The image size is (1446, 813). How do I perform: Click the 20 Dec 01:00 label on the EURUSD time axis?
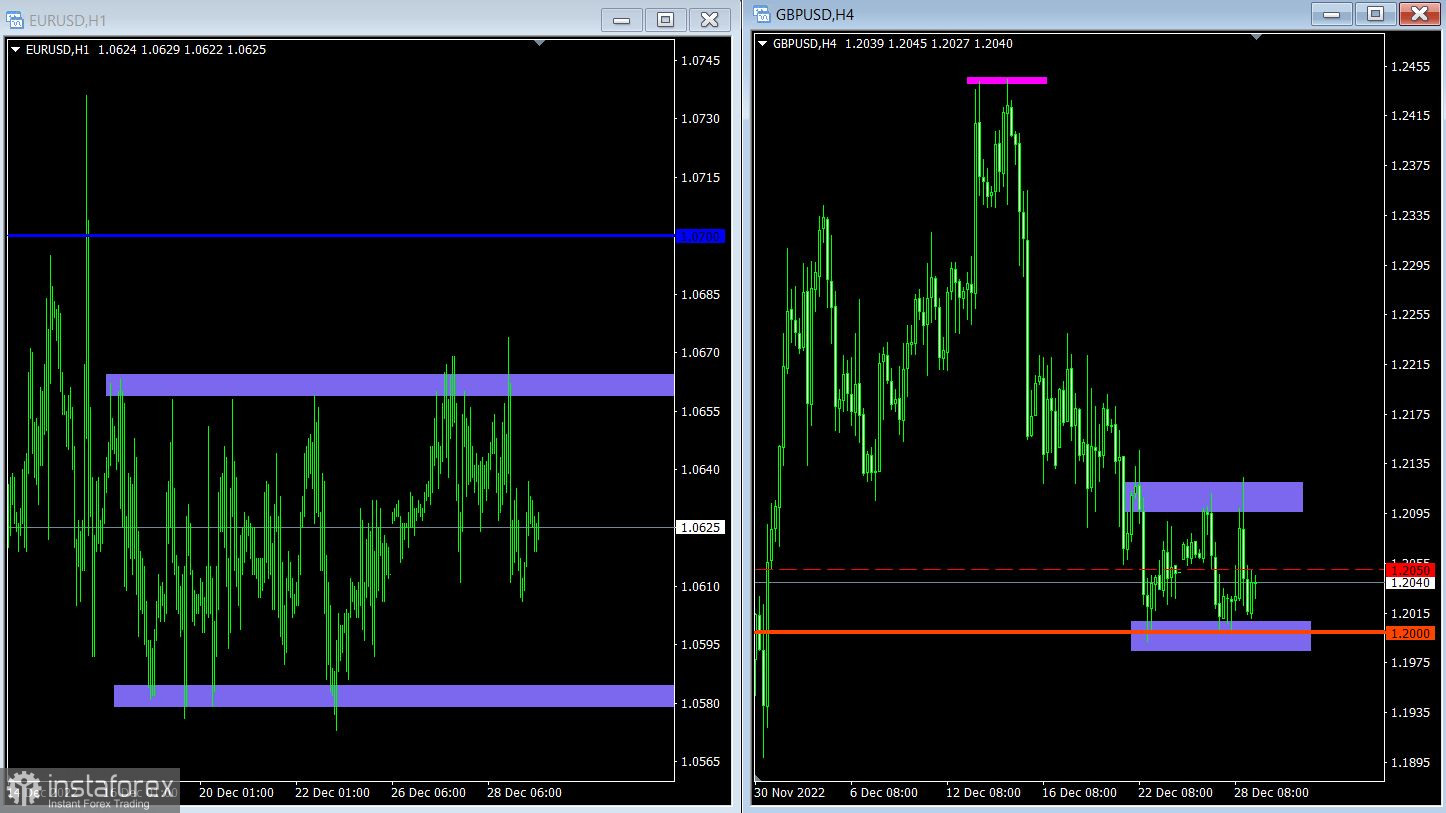235,792
